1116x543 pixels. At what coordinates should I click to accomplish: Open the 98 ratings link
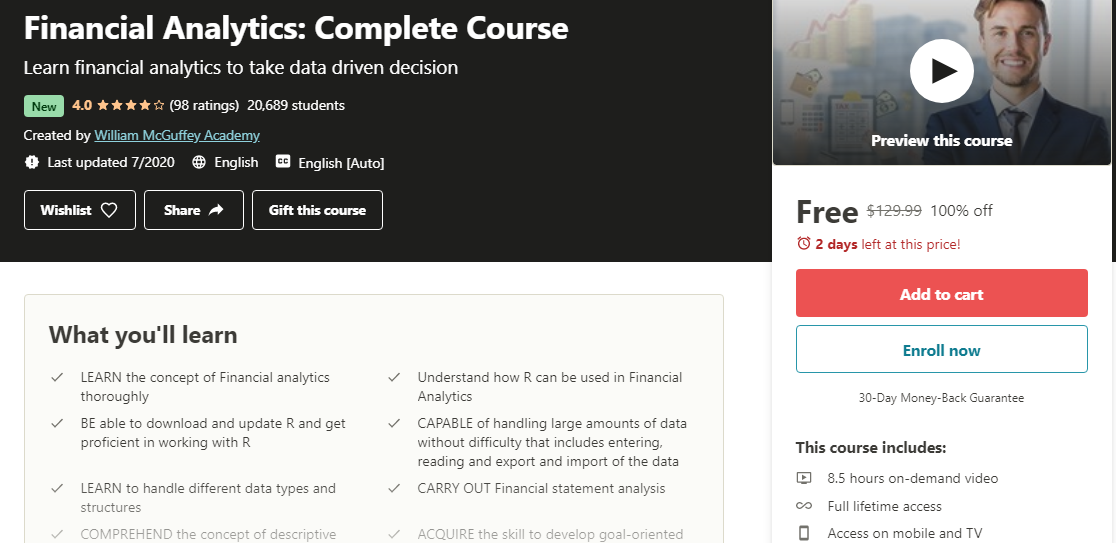(204, 105)
